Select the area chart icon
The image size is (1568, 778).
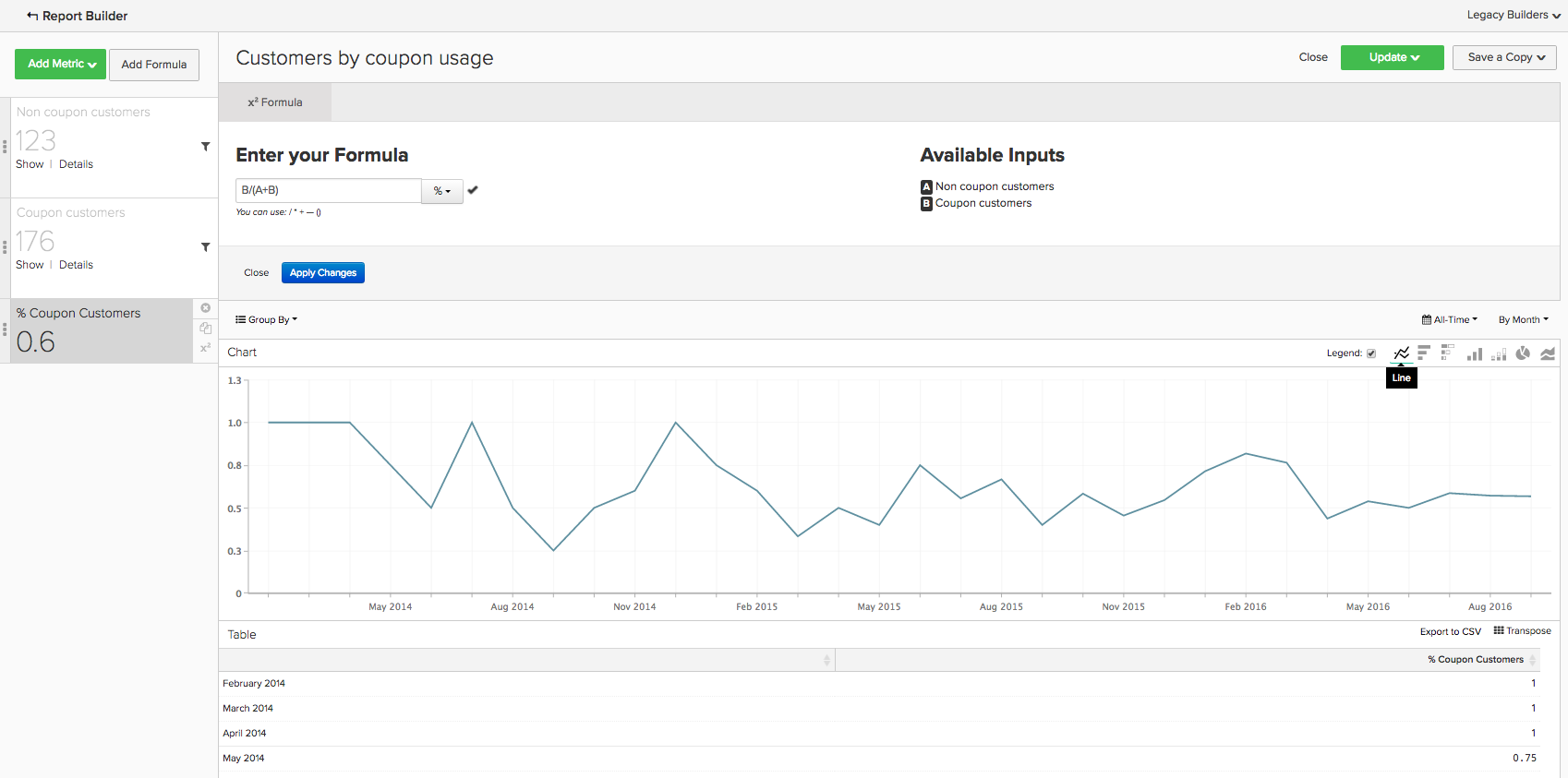(1548, 353)
